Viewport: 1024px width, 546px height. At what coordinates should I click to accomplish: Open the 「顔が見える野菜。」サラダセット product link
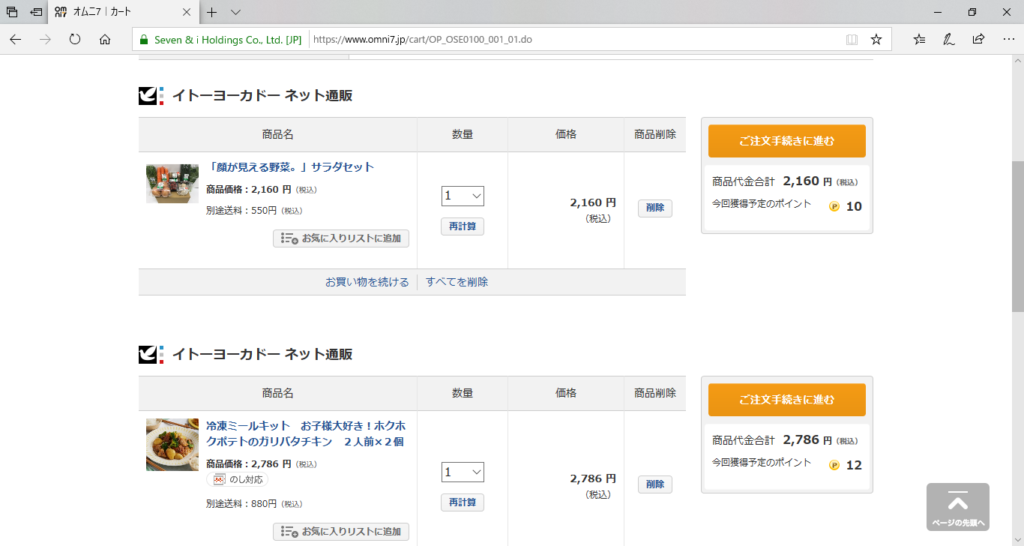pyautogui.click(x=290, y=167)
